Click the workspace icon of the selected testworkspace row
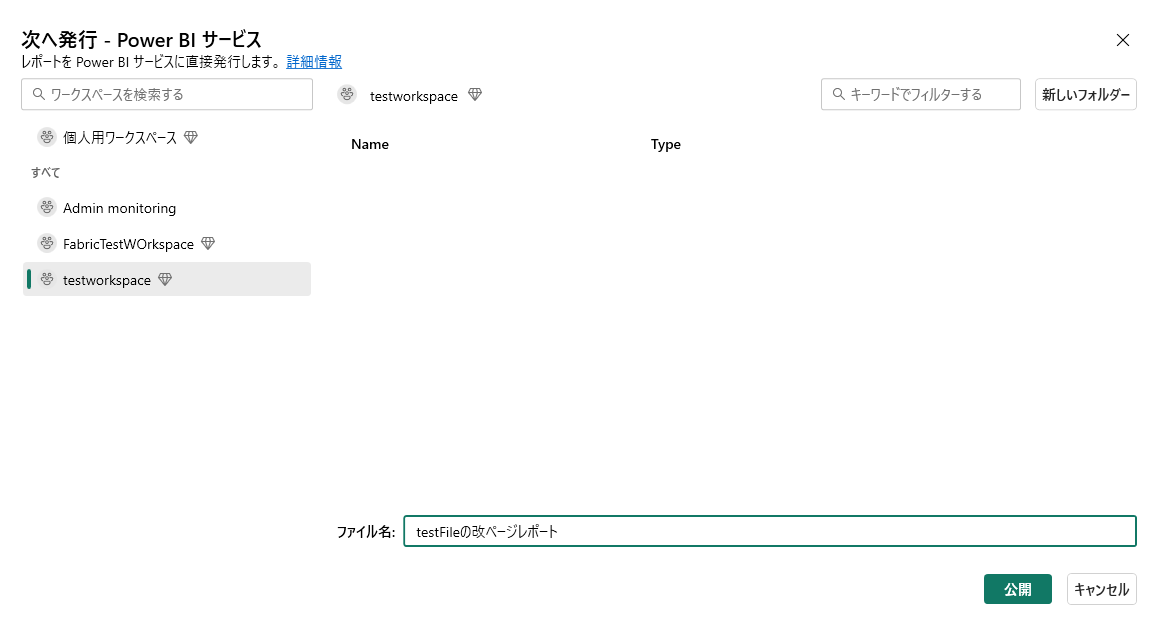 [x=47, y=279]
